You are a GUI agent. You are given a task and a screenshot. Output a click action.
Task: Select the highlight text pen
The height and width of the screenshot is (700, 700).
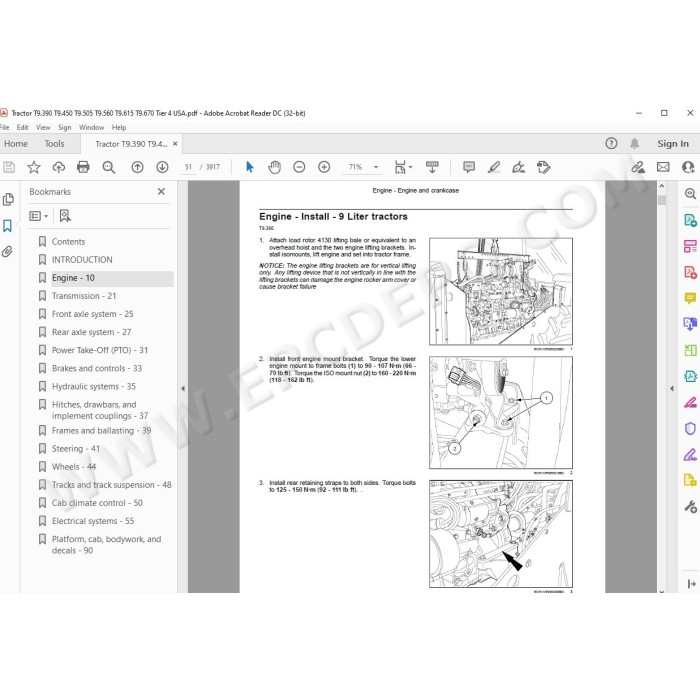click(x=494, y=167)
